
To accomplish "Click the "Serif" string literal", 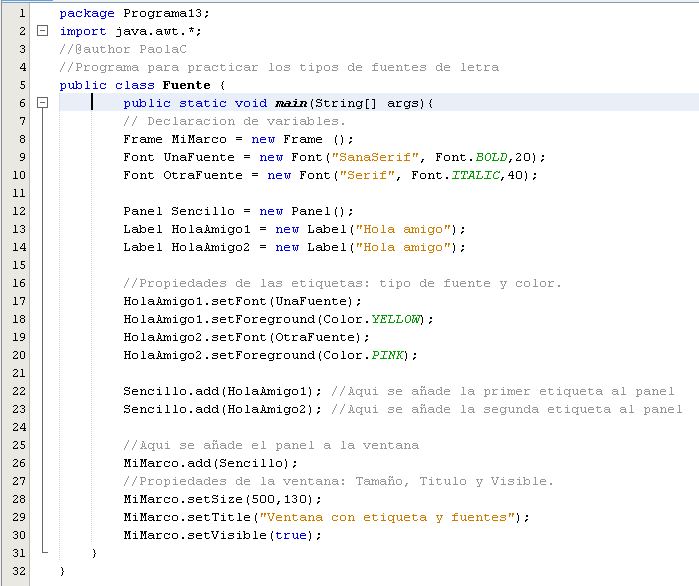I will pyautogui.click(x=367, y=175).
